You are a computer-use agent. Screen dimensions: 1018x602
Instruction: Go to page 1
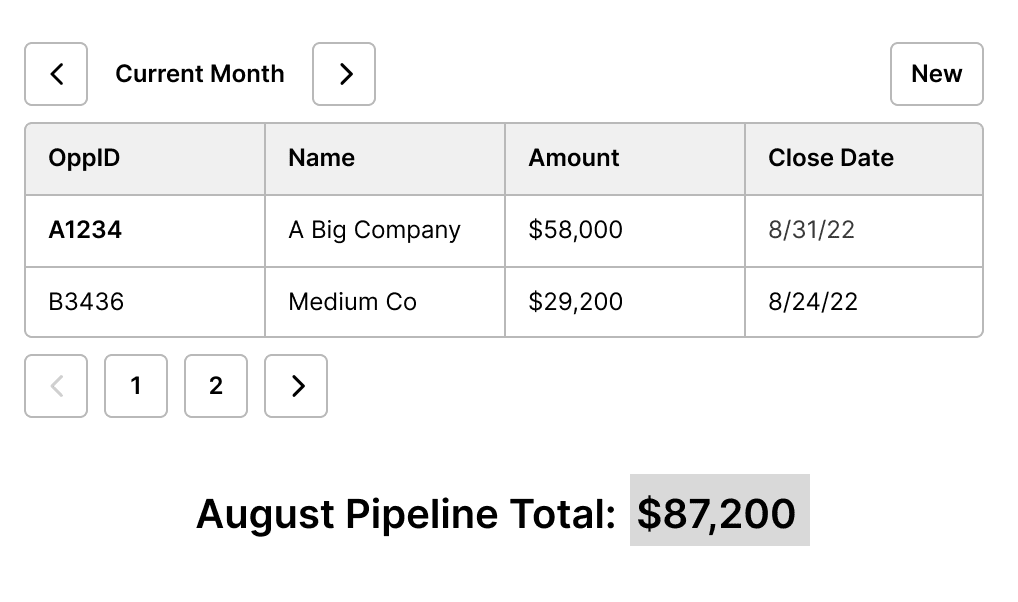point(136,386)
